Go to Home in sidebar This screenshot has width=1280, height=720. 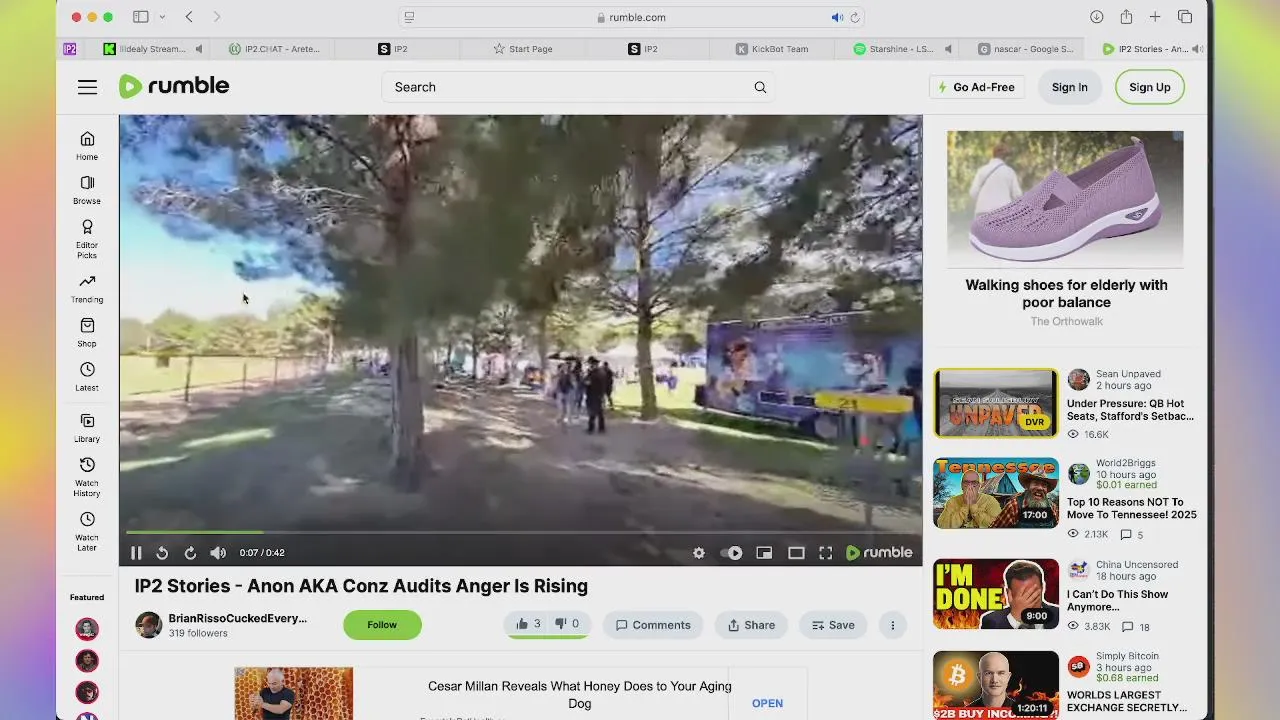pos(87,145)
